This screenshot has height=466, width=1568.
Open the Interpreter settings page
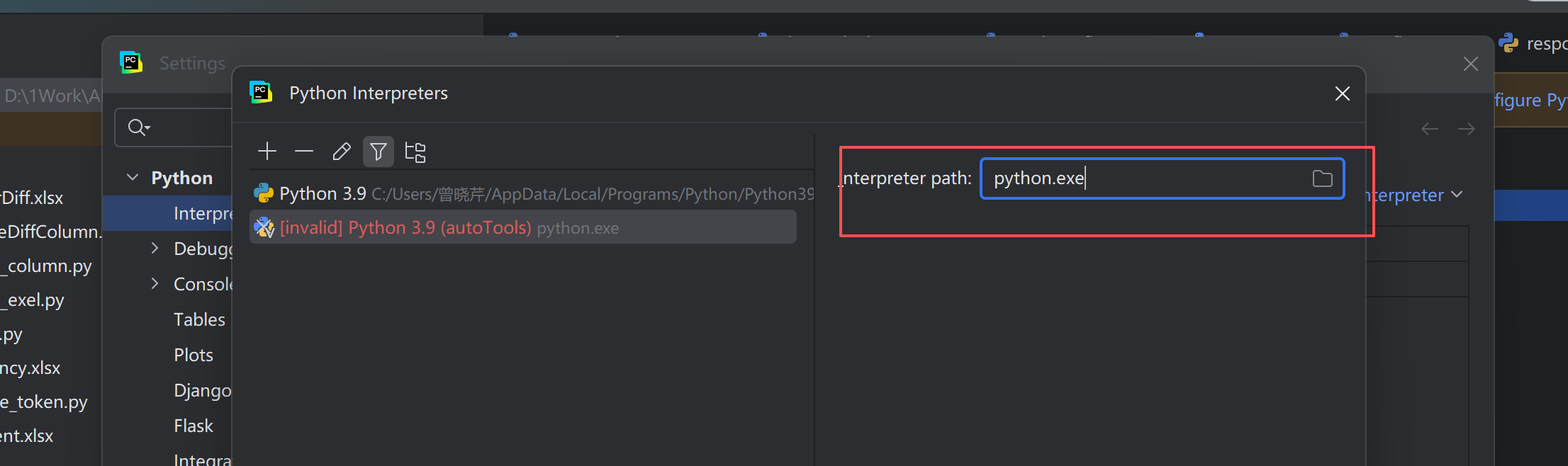pos(203,213)
